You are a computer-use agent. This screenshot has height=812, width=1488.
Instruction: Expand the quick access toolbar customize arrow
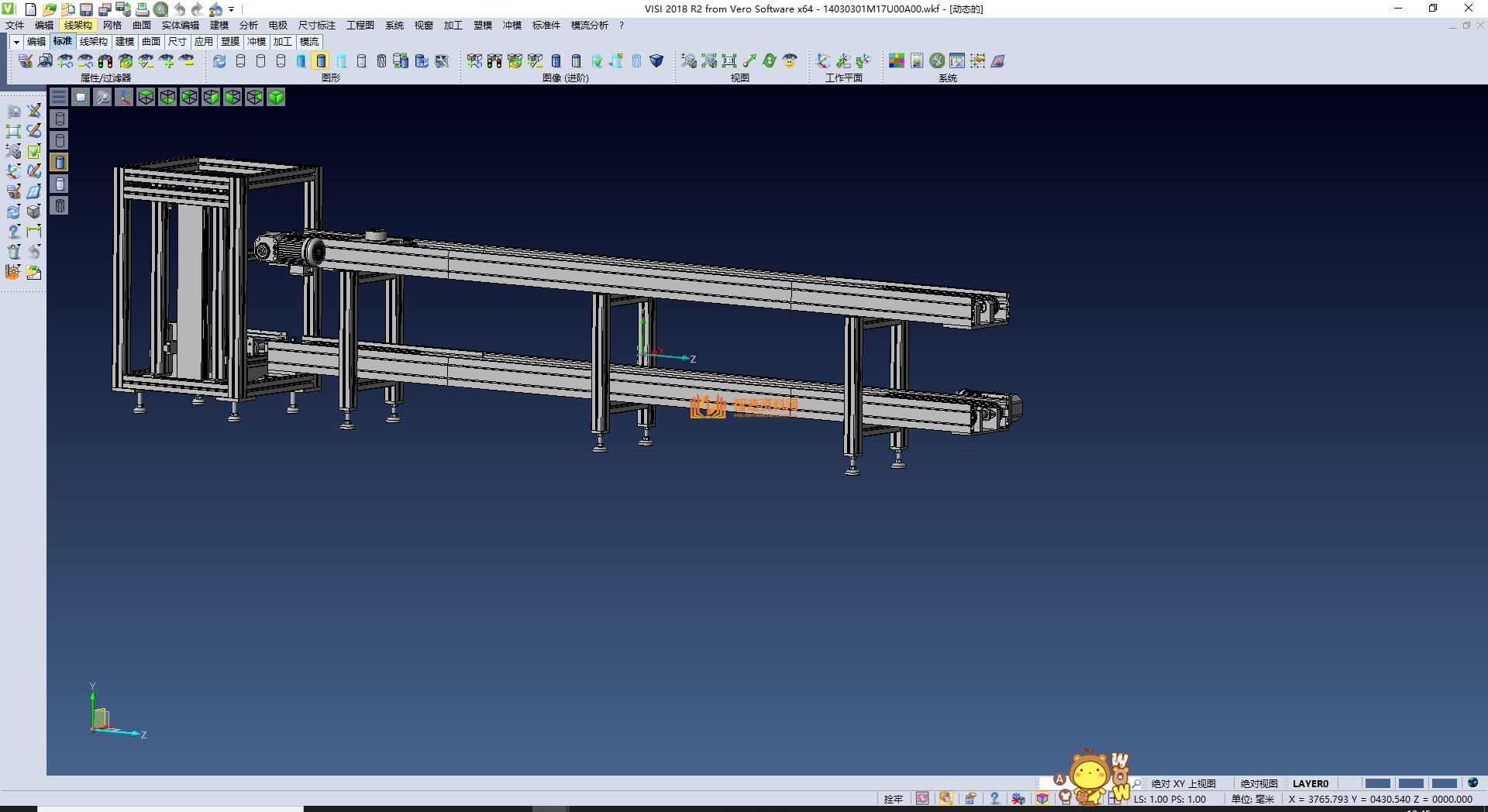[x=232, y=9]
